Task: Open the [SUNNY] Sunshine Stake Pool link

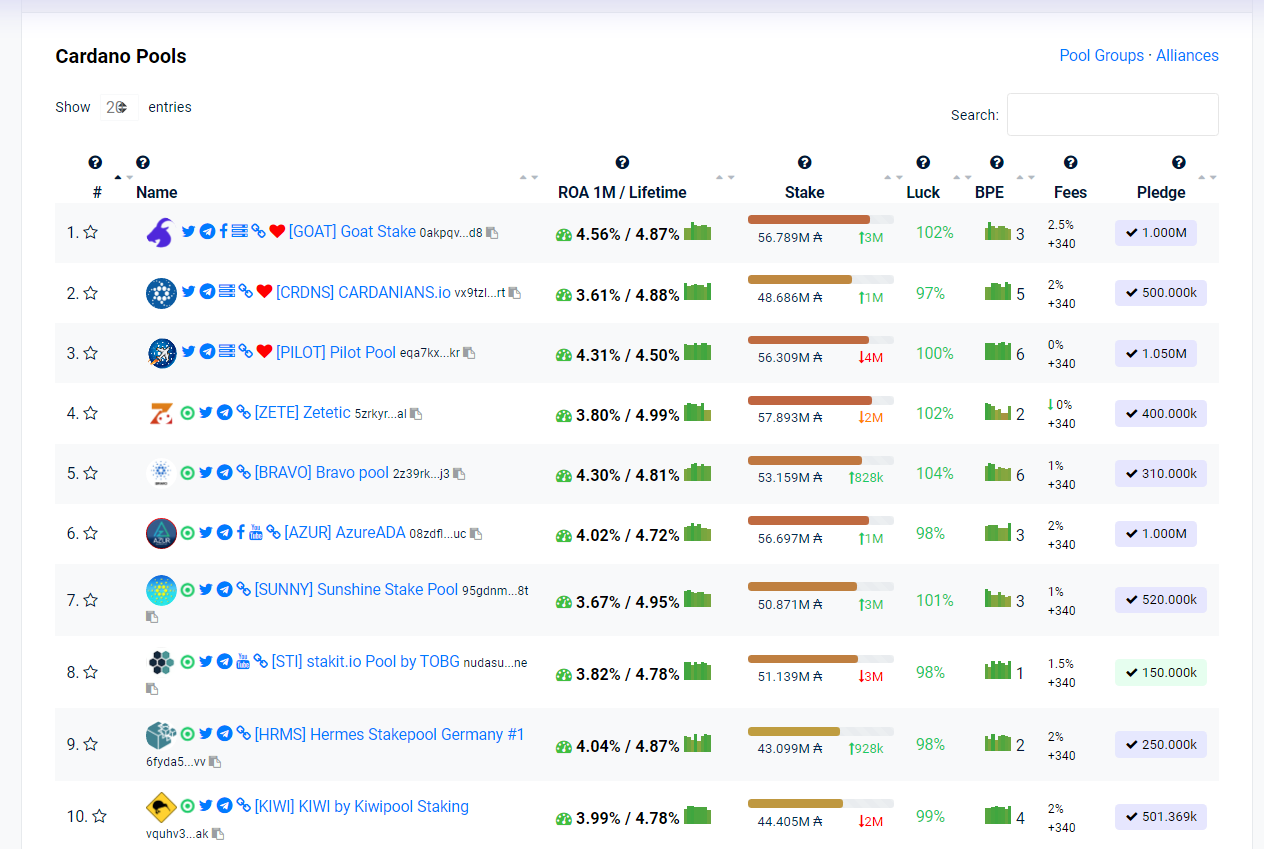Action: click(356, 589)
